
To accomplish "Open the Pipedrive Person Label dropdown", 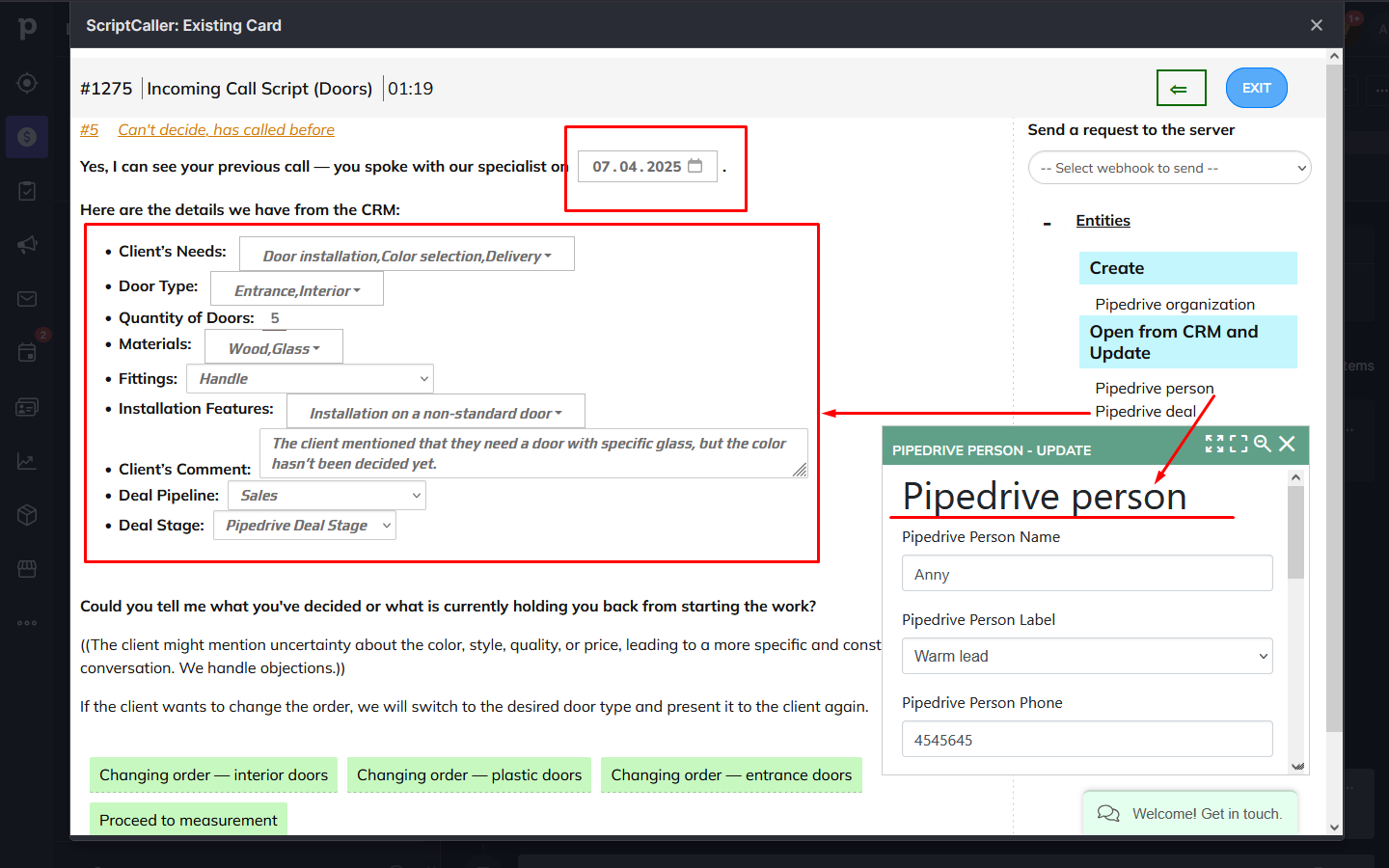I will pyautogui.click(x=1087, y=656).
